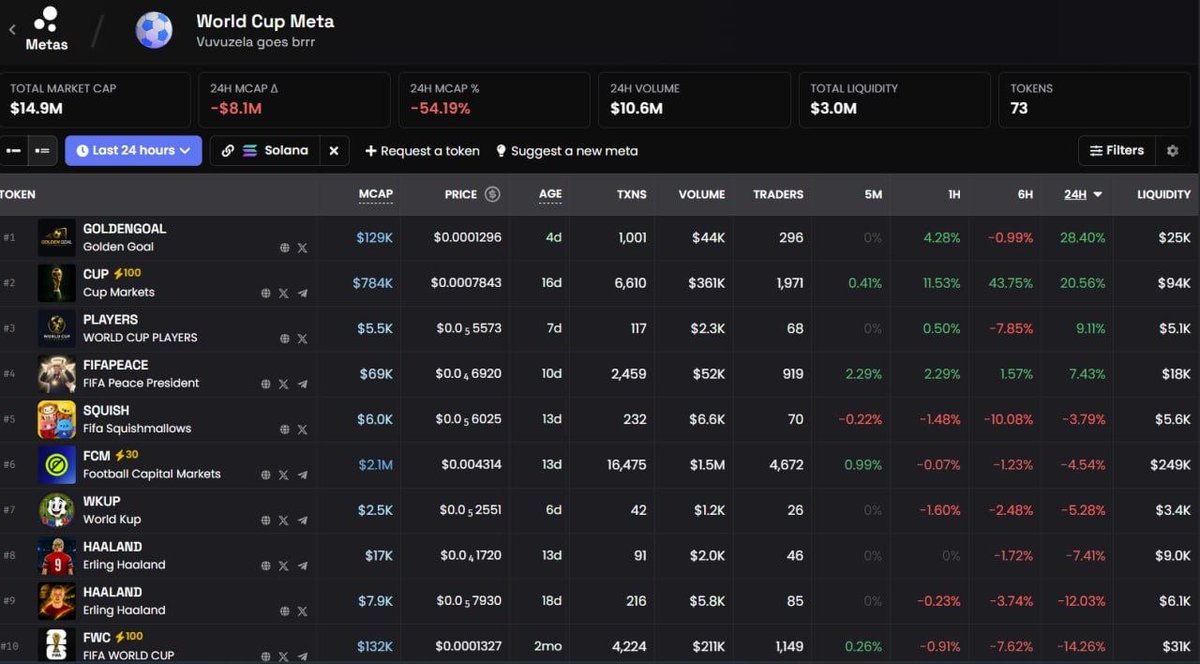This screenshot has width=1200, height=664.
Task: Open the SQUISH token thumbnail
Action: pos(57,420)
